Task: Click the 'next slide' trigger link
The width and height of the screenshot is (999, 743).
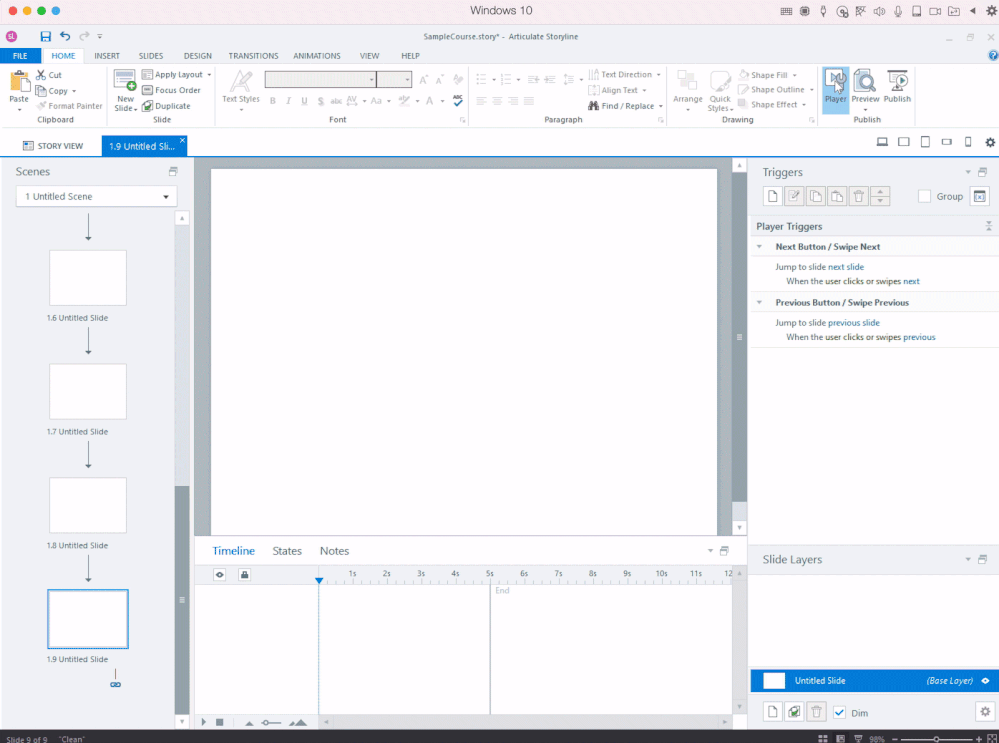Action: pos(845,267)
